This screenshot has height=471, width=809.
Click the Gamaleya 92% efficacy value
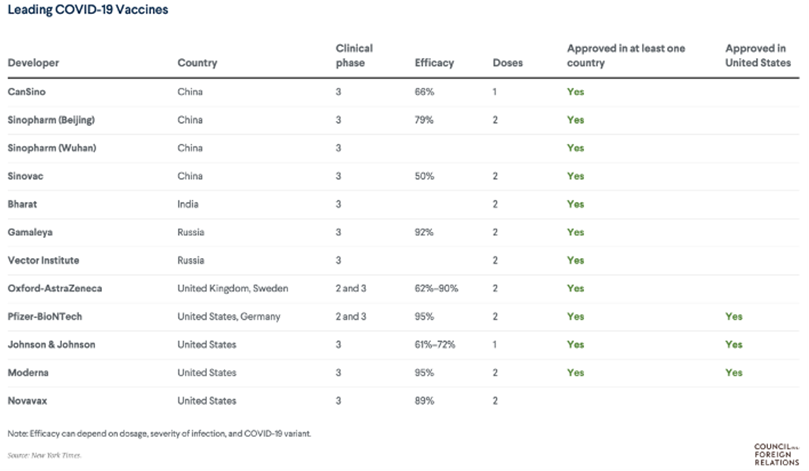tap(424, 232)
